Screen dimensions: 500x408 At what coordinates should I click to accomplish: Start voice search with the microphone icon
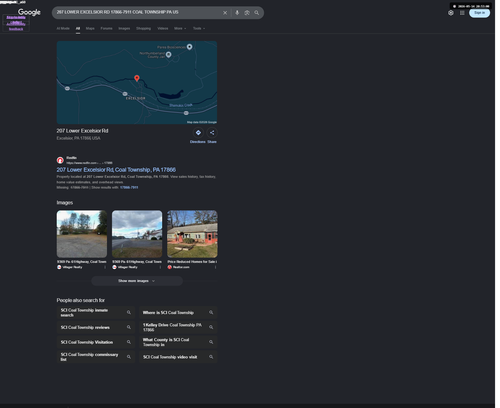[x=237, y=13]
